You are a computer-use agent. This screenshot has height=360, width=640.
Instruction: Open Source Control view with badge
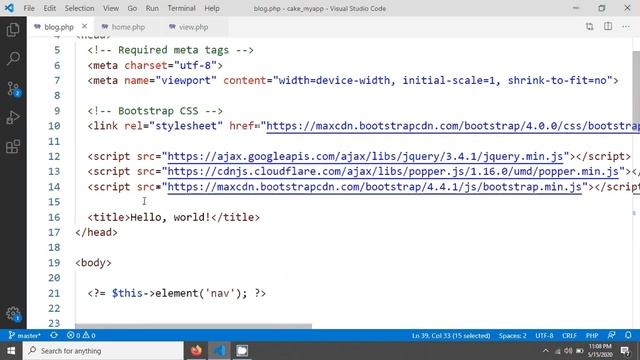pos(13,88)
